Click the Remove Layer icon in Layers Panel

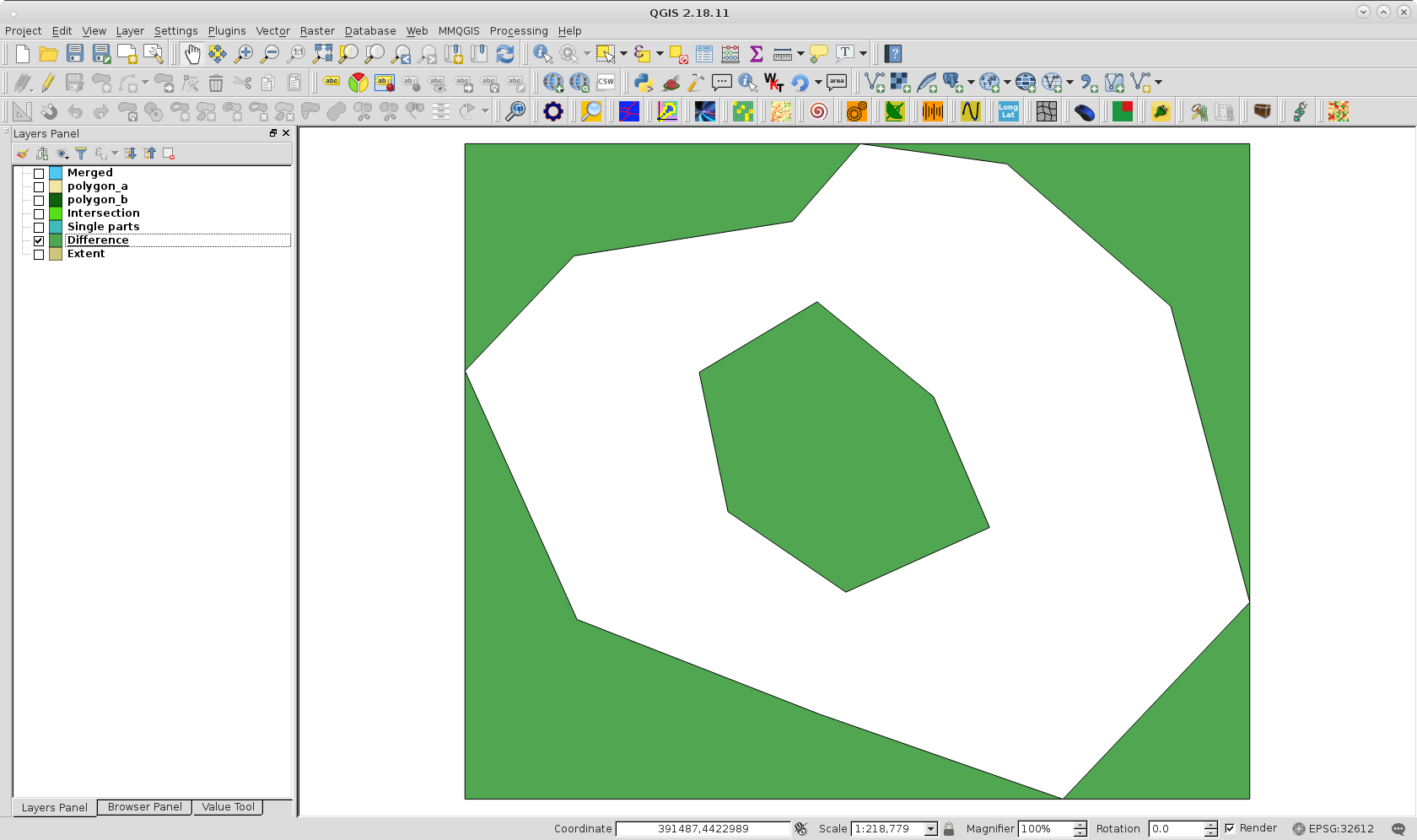click(x=169, y=153)
